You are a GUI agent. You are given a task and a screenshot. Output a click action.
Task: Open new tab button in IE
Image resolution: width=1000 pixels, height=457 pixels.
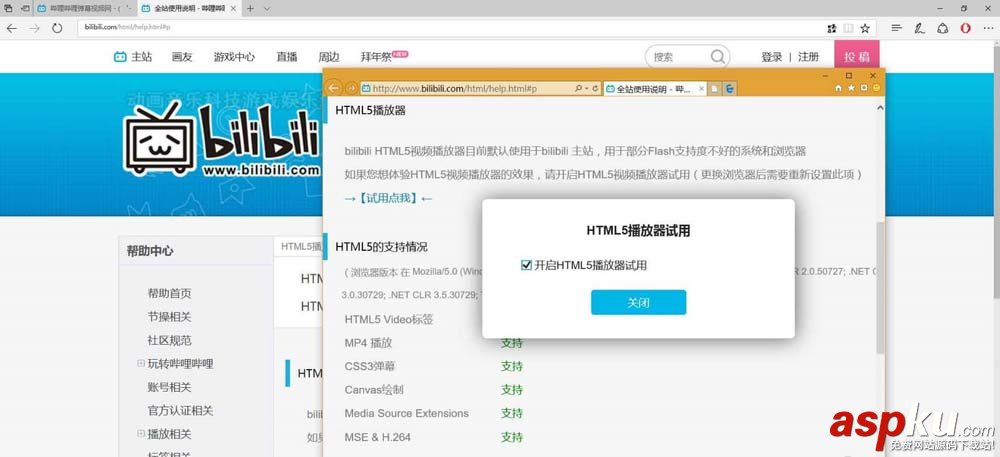[716, 89]
